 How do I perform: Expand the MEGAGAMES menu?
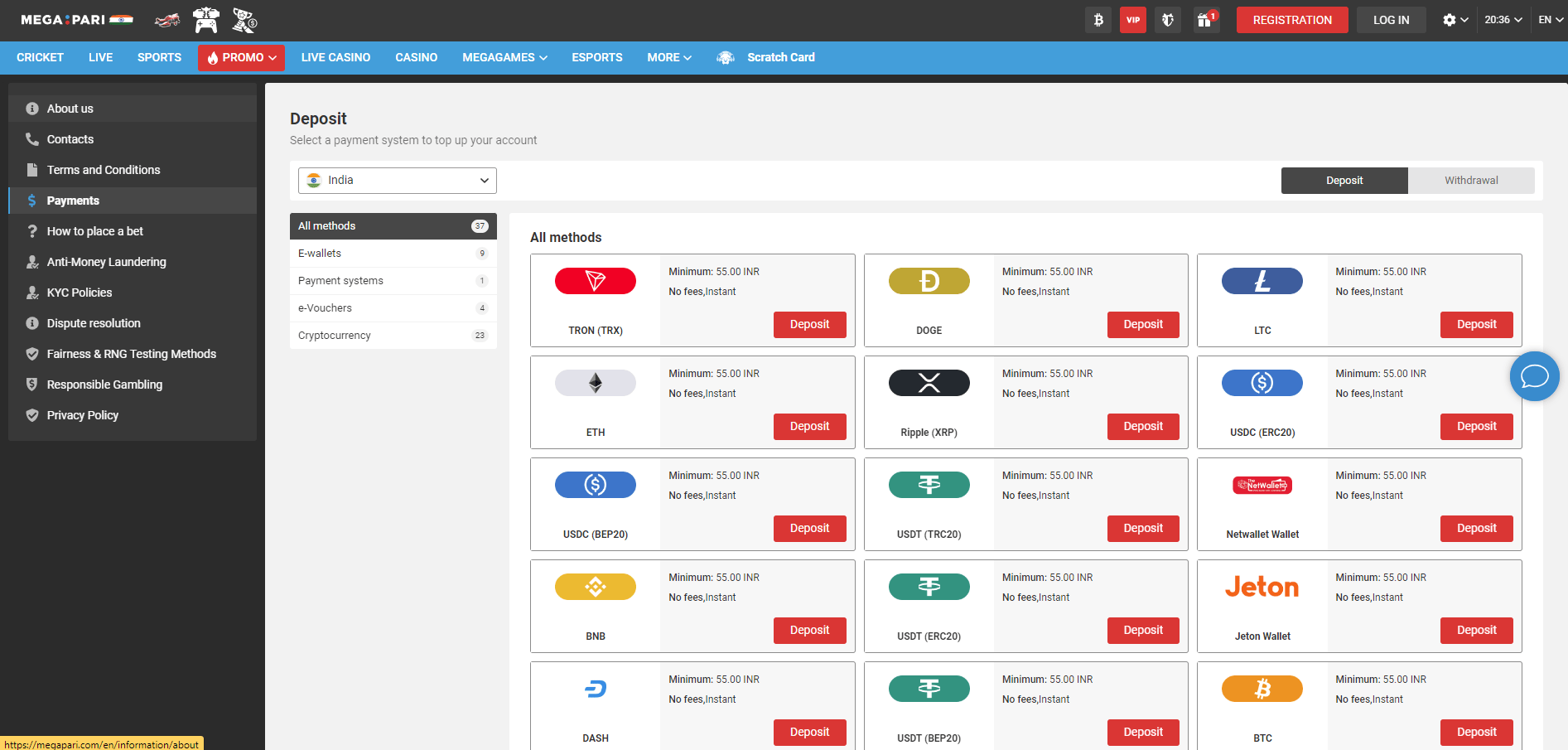click(504, 57)
